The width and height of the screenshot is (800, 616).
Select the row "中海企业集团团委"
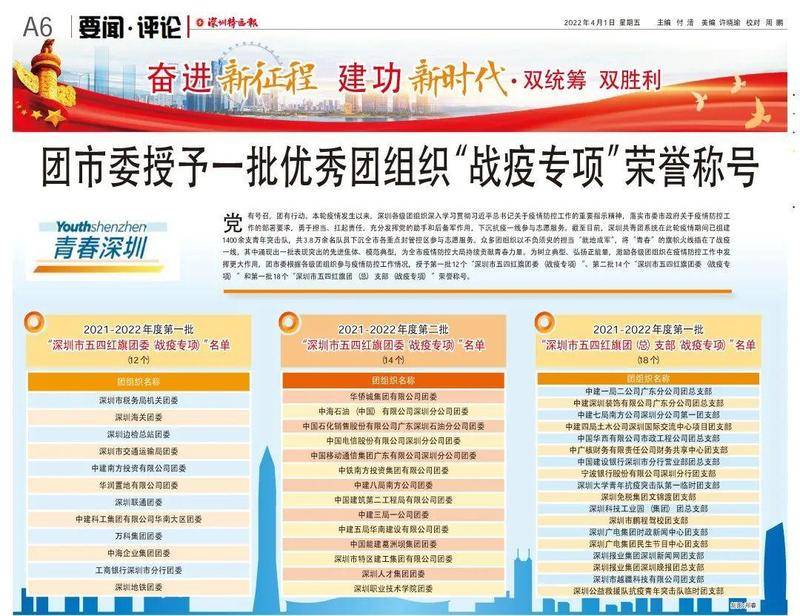pyautogui.click(x=138, y=553)
